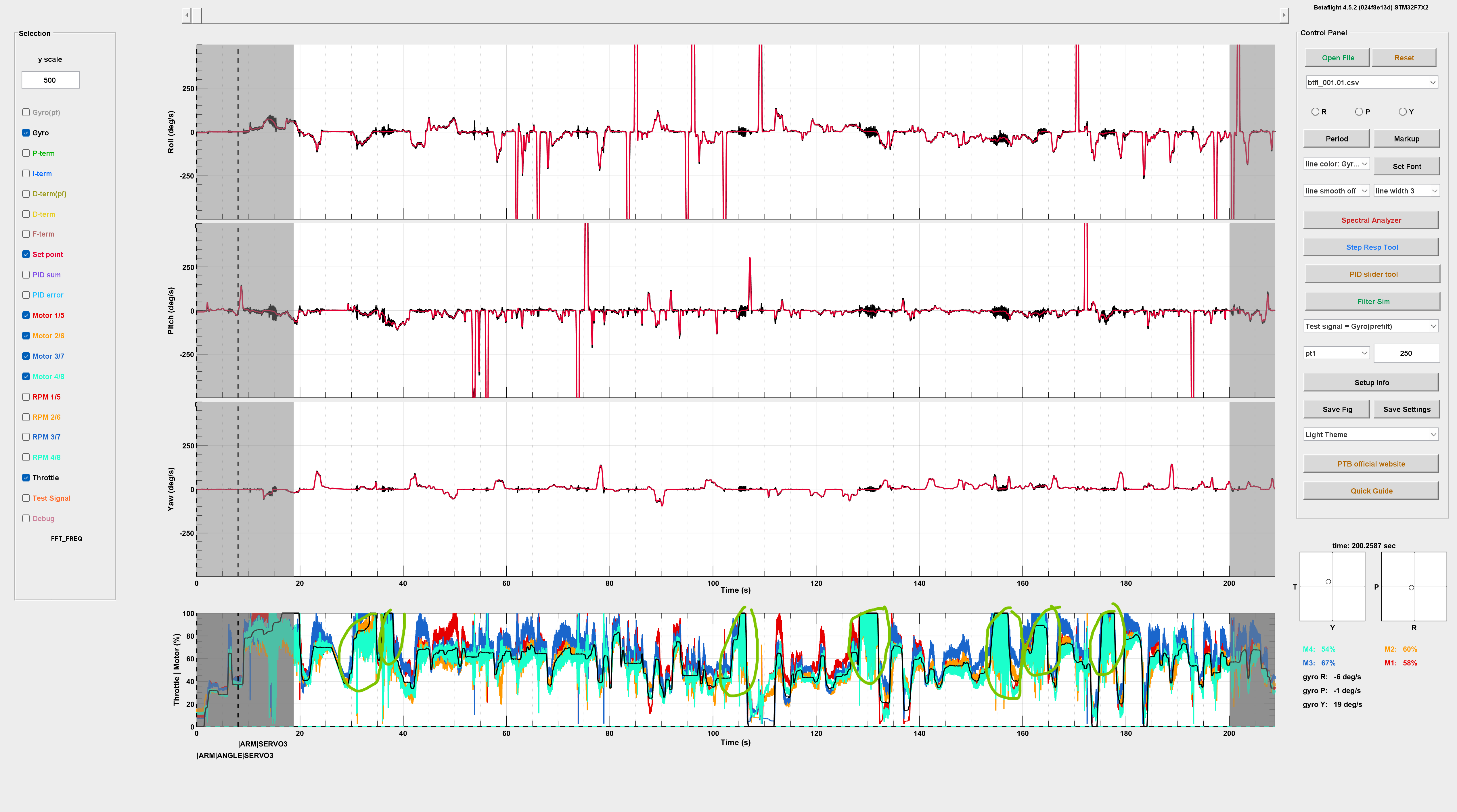Open the PID slider tool
This screenshot has height=812, width=1457.
coord(1373,274)
